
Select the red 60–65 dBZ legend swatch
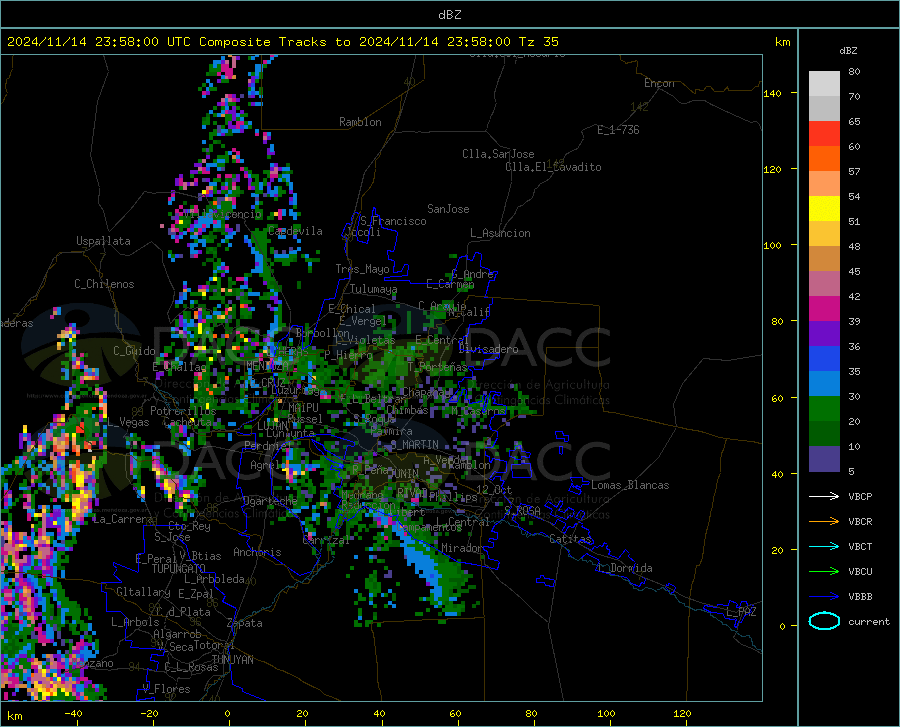pyautogui.click(x=824, y=134)
